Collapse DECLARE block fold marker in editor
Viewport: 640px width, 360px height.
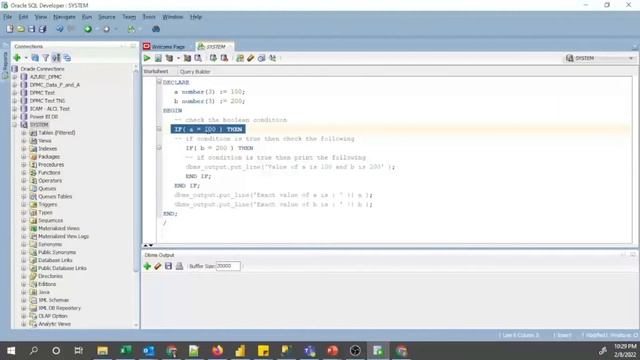pyautogui.click(x=159, y=82)
